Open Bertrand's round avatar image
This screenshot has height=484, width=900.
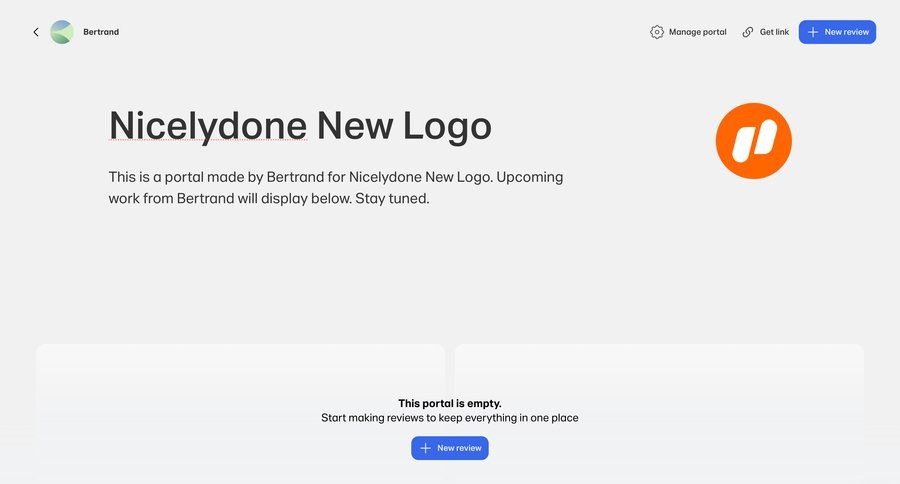point(62,32)
